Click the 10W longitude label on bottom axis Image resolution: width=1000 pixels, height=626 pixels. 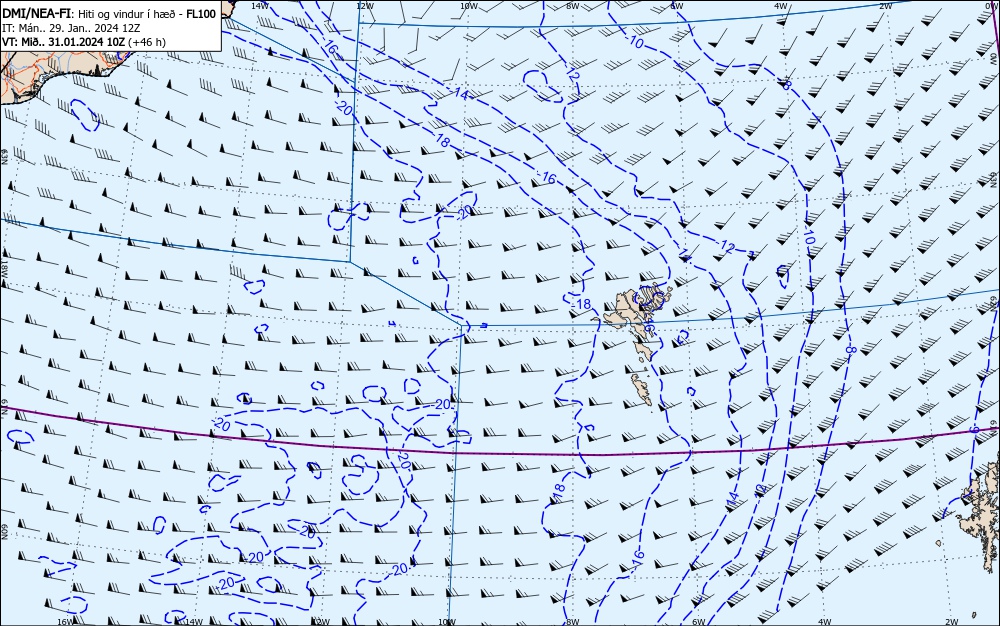point(447,622)
